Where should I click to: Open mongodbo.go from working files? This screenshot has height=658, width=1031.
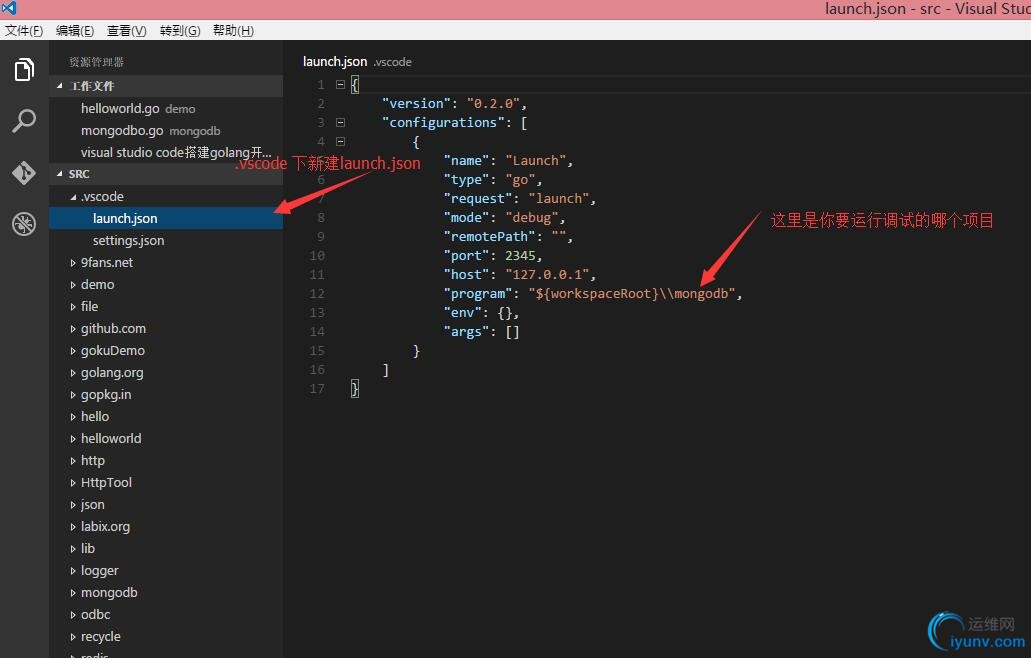click(166, 131)
